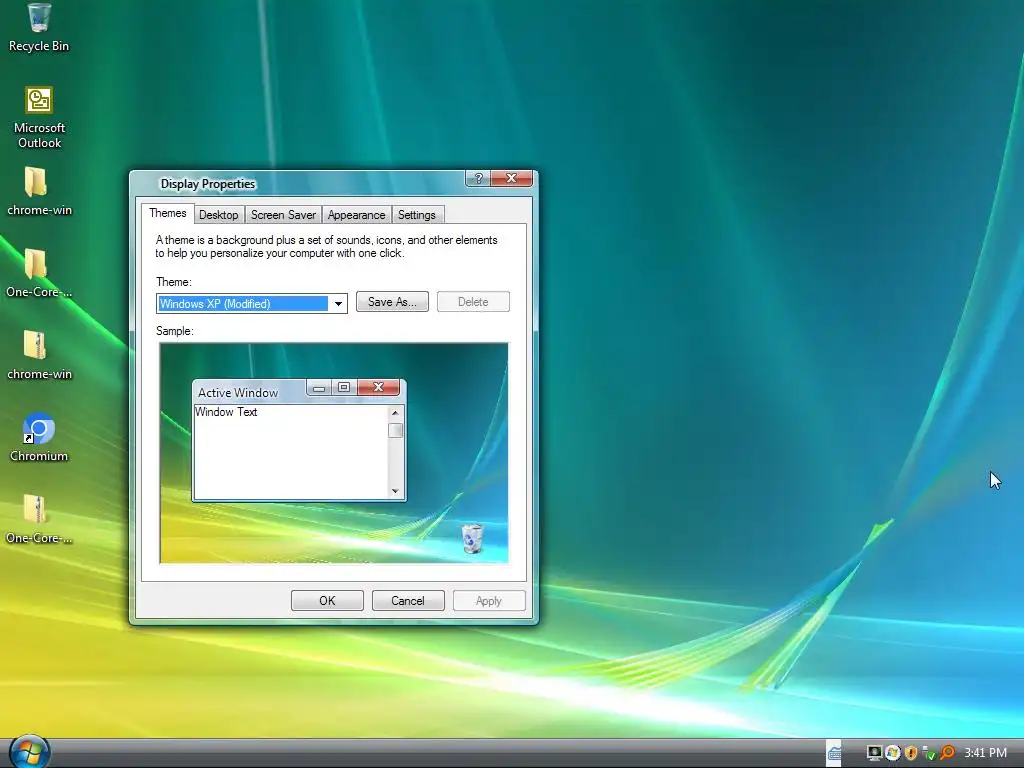Go to the Settings tab

coord(417,215)
